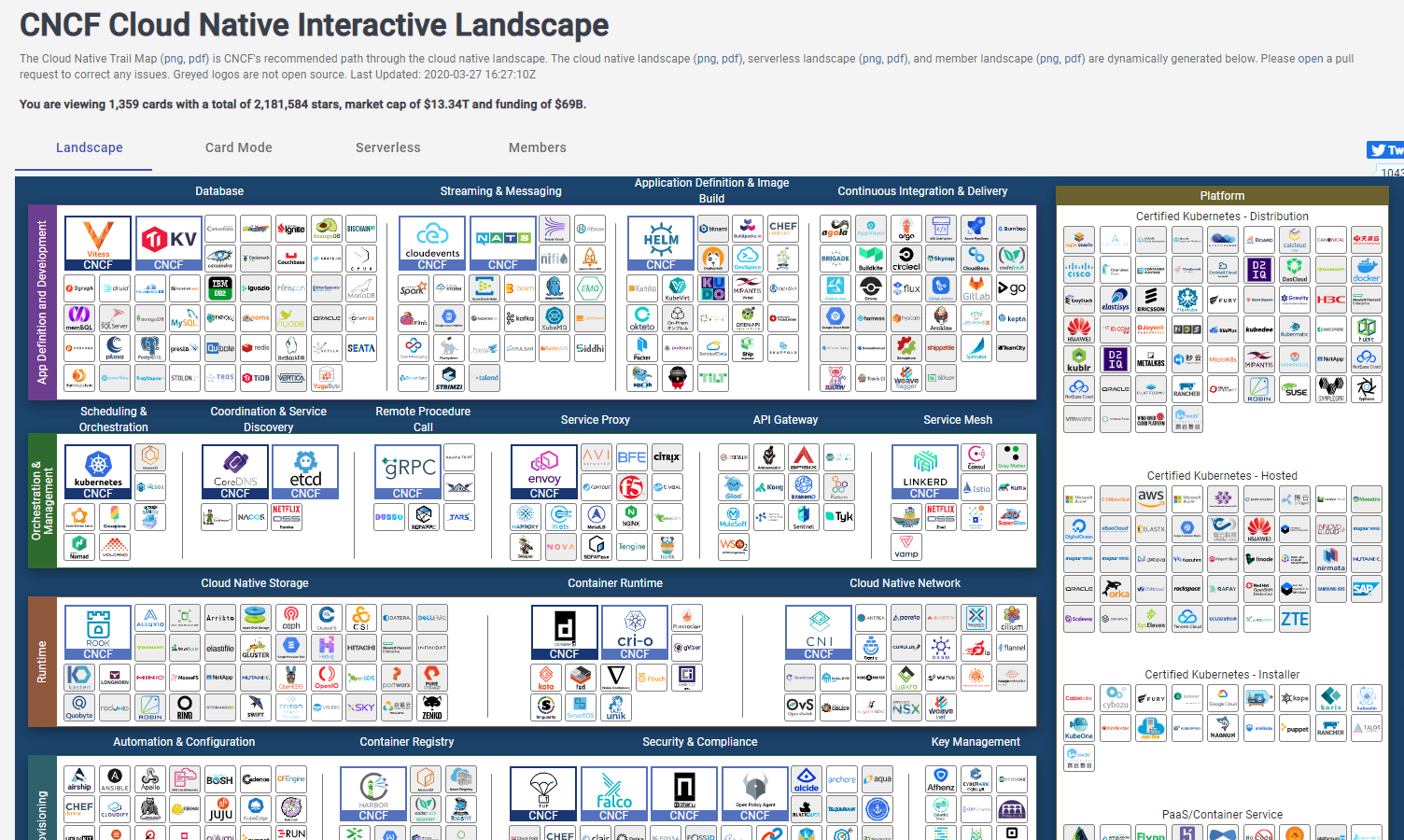
Task: Click the Twitter tweet button
Action: point(1385,150)
